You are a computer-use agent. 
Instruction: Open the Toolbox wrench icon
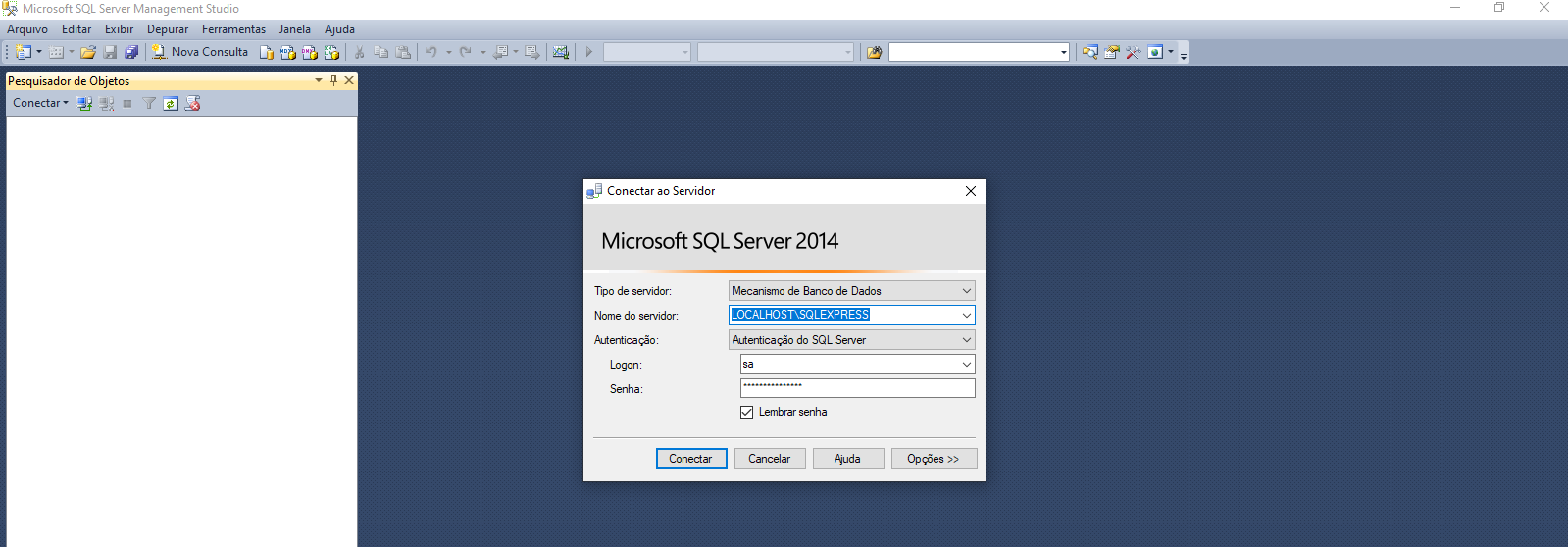click(1133, 52)
